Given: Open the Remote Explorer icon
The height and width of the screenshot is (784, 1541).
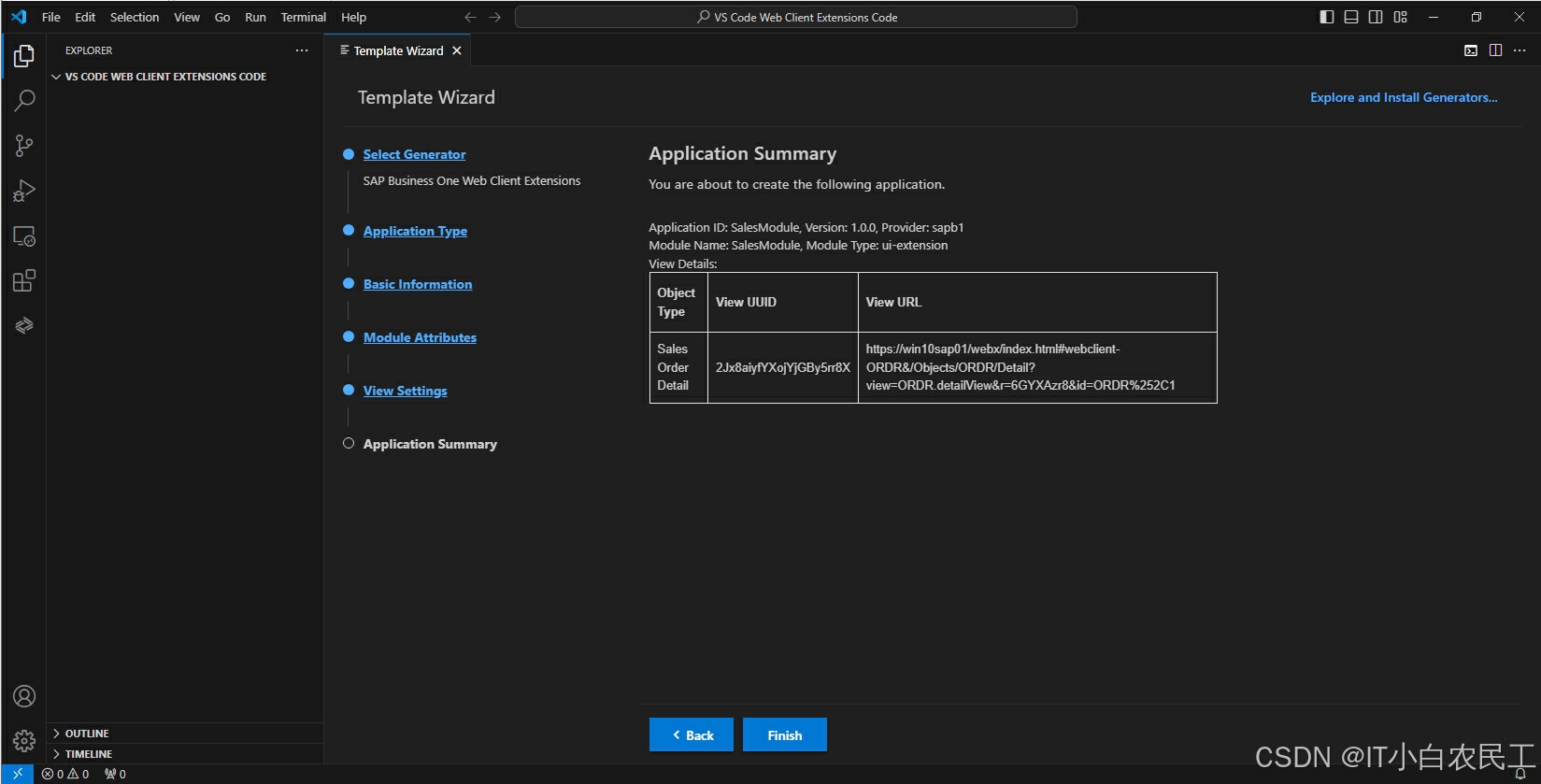Looking at the screenshot, I should pyautogui.click(x=24, y=236).
